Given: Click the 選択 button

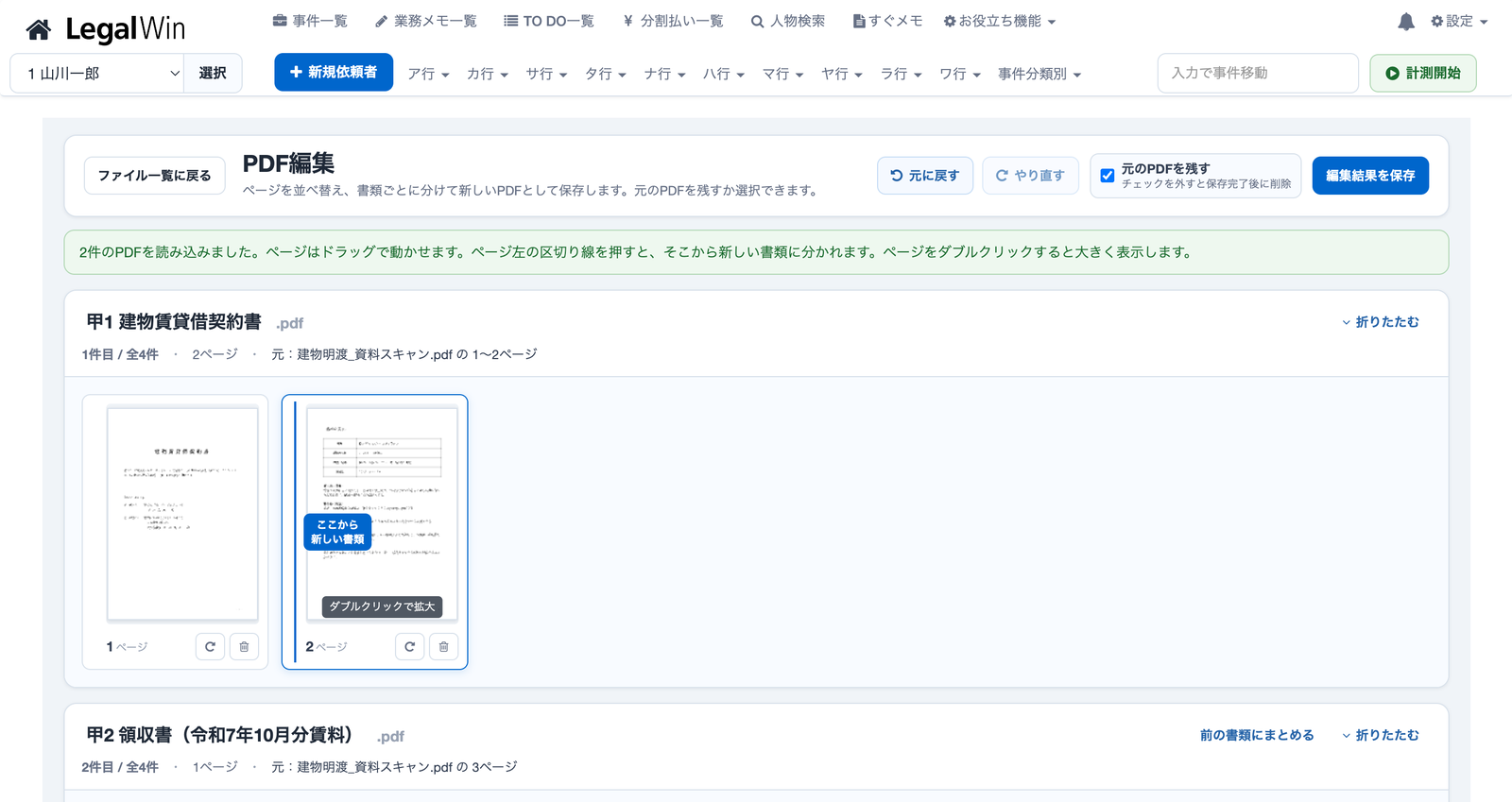Looking at the screenshot, I should click(x=213, y=73).
